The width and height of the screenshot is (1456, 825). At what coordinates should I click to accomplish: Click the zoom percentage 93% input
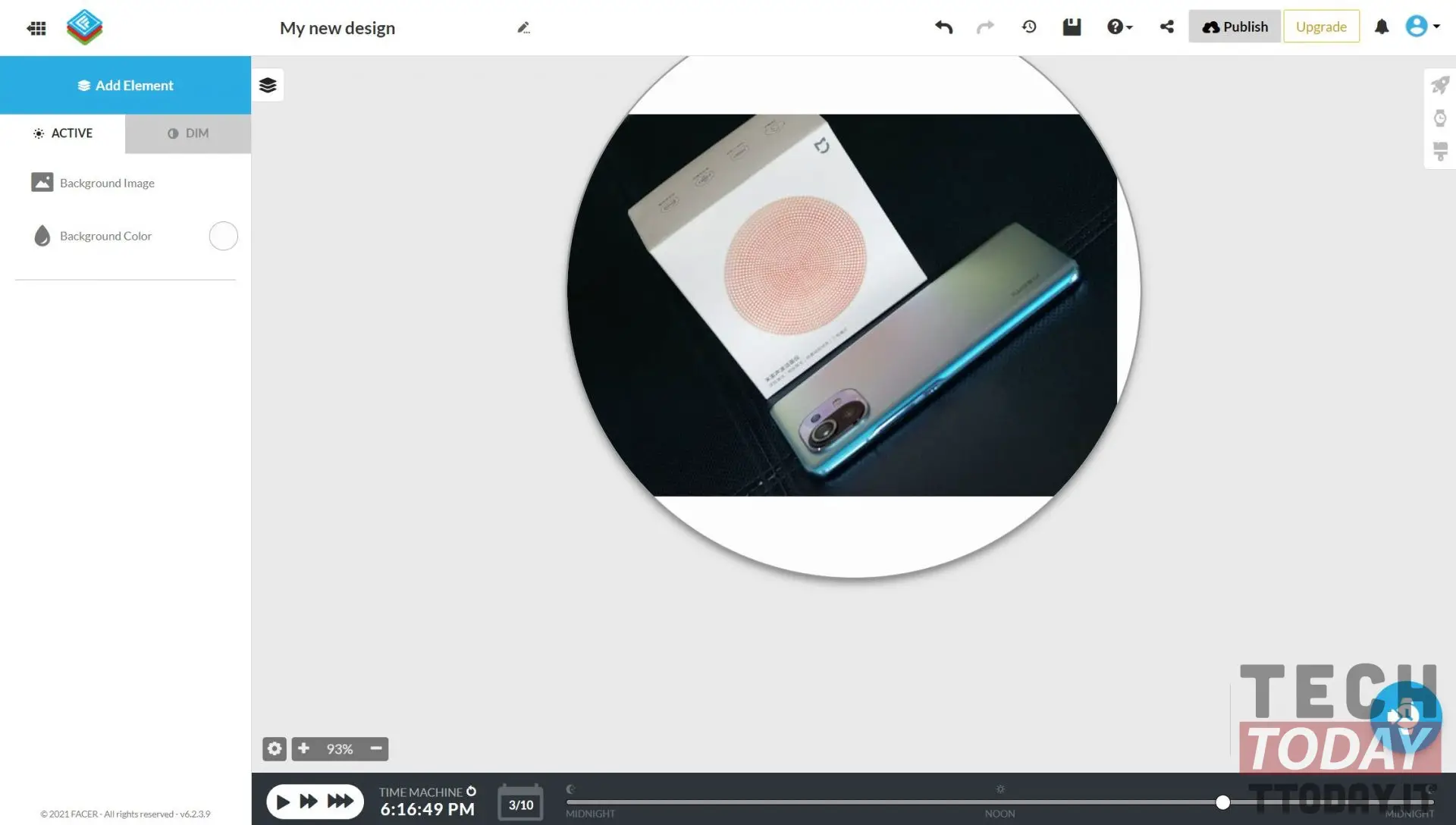[339, 748]
